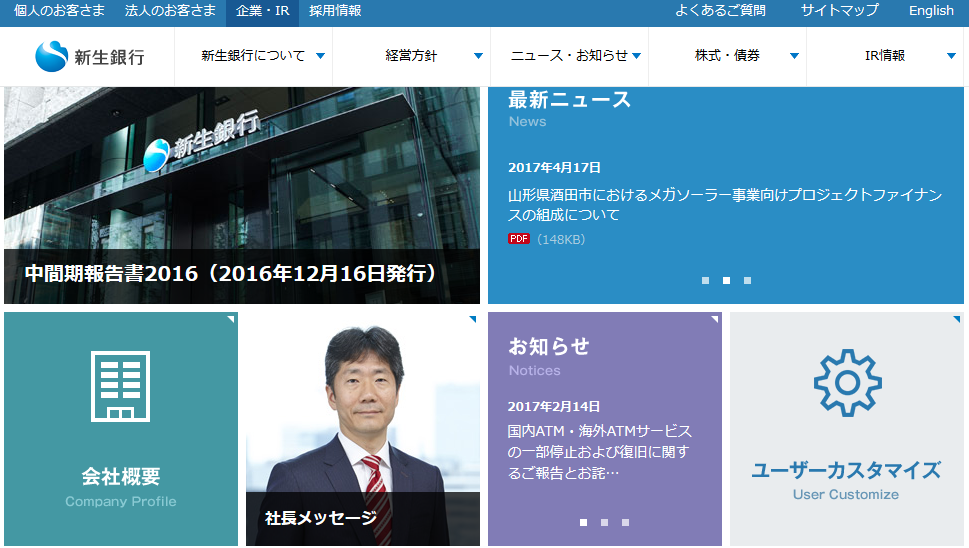The image size is (969, 548).
Task: Click corner arrow on president message tile
Action: click(473, 319)
